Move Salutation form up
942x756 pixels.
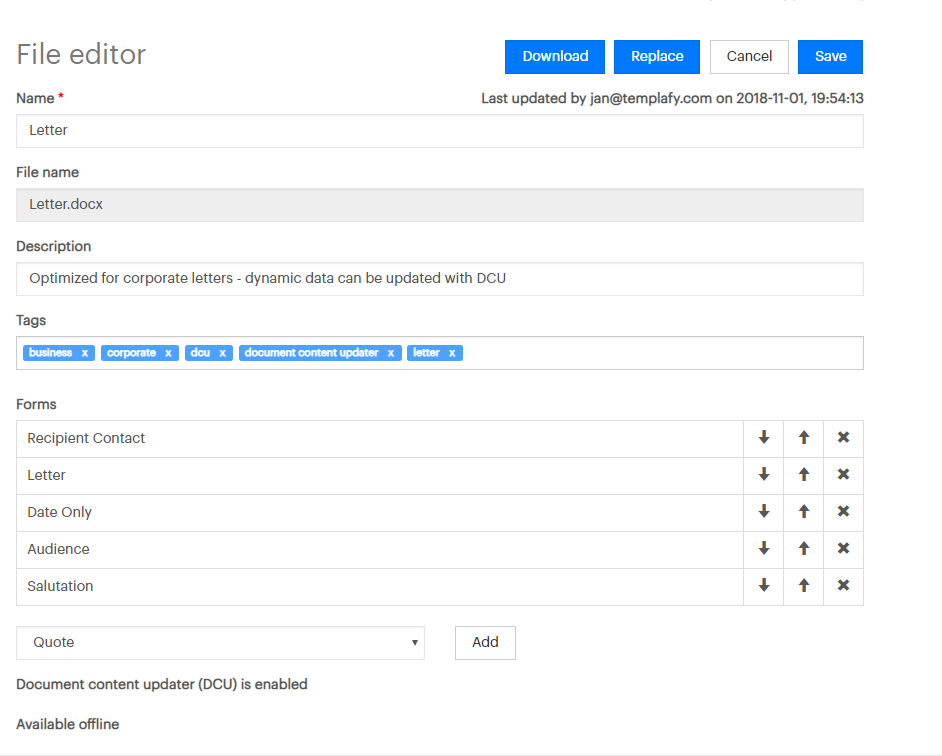804,586
